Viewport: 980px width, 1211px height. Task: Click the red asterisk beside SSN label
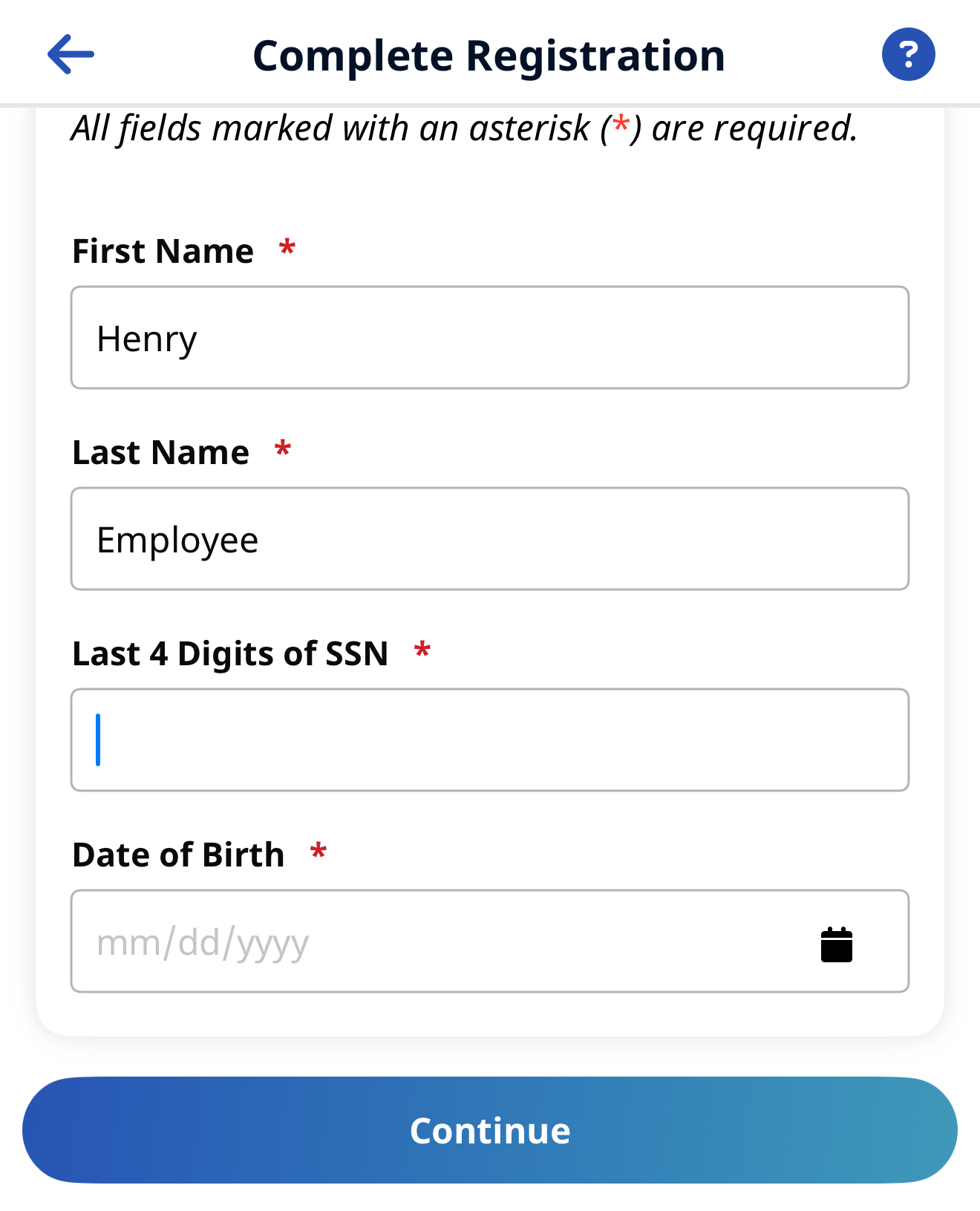[422, 650]
